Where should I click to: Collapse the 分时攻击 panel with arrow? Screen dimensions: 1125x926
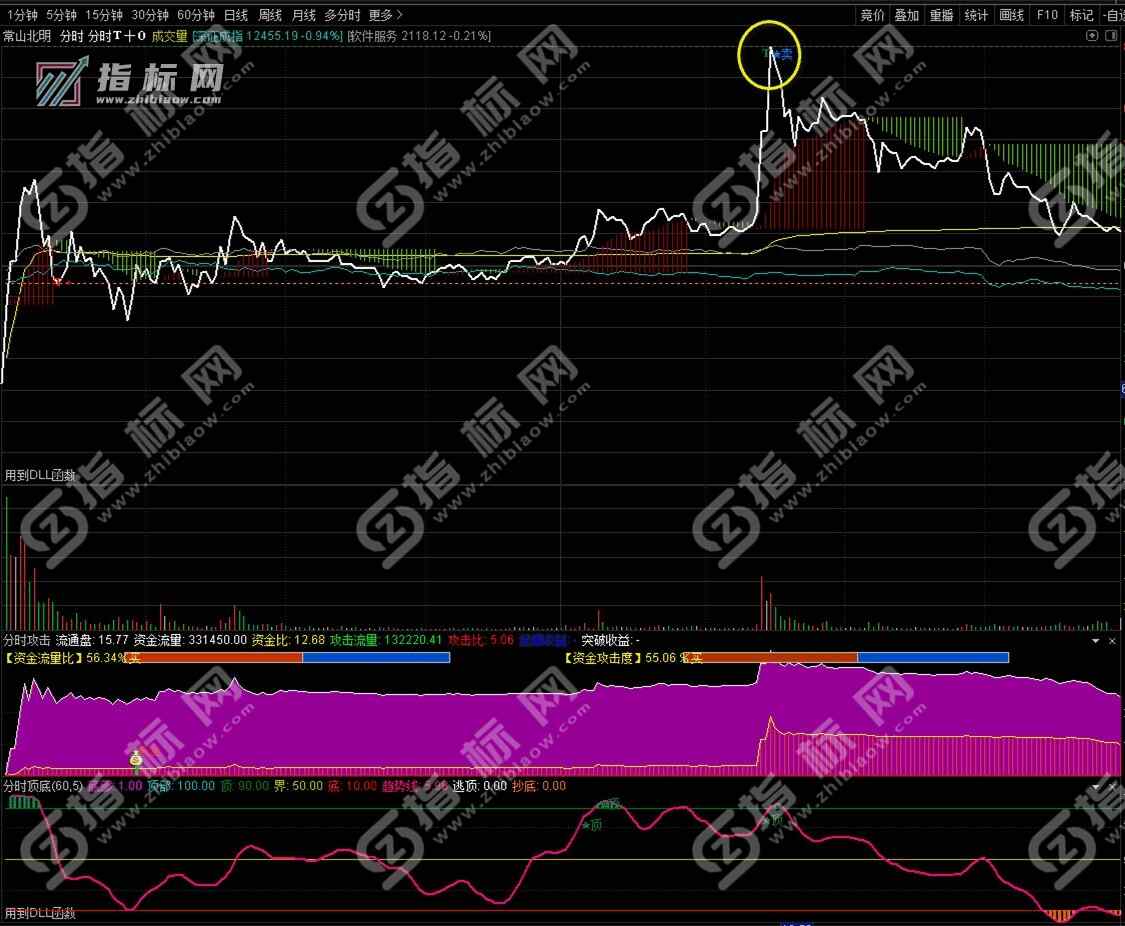tap(1095, 640)
